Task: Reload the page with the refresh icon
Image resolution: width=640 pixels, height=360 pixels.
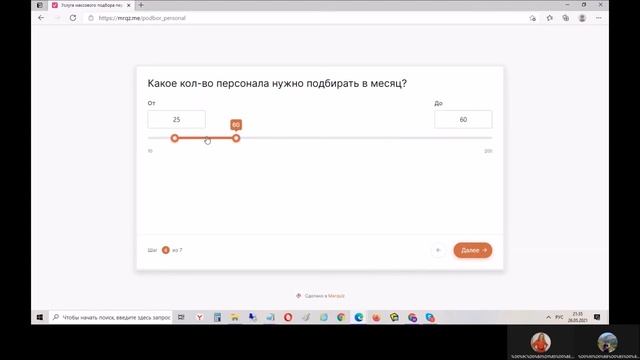Action: pos(73,18)
